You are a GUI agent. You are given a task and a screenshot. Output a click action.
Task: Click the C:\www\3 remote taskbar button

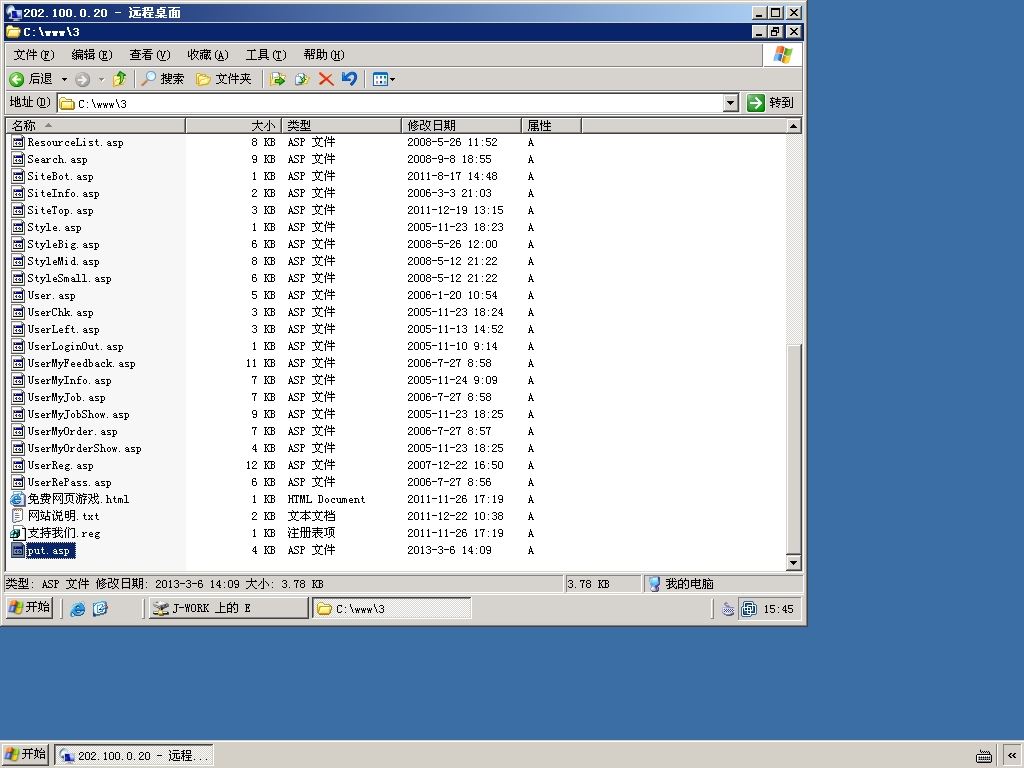392,608
